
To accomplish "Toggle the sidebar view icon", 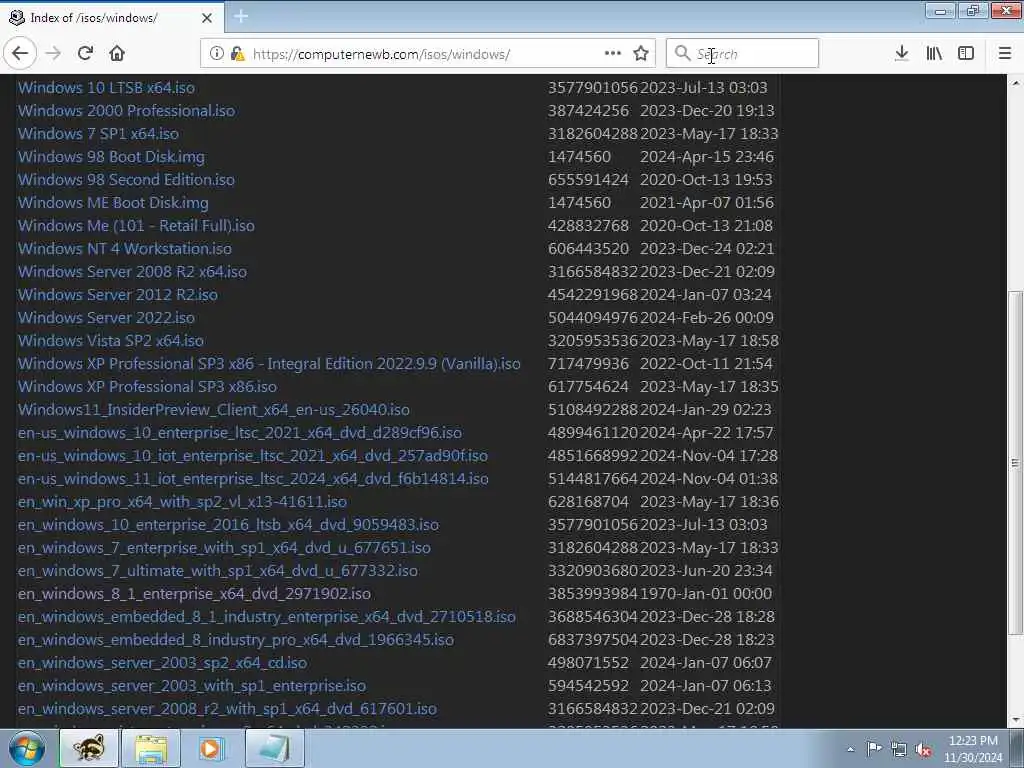I will 966,53.
